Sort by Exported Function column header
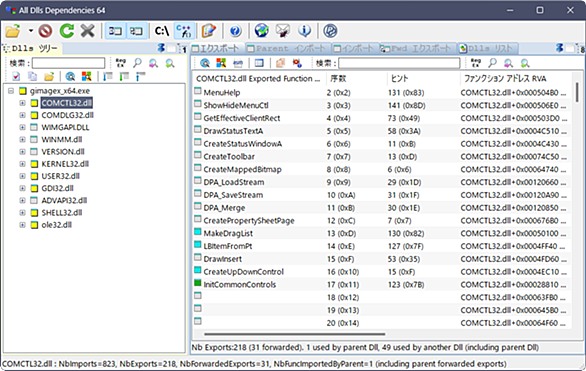The width and height of the screenshot is (586, 371). [x=259, y=78]
